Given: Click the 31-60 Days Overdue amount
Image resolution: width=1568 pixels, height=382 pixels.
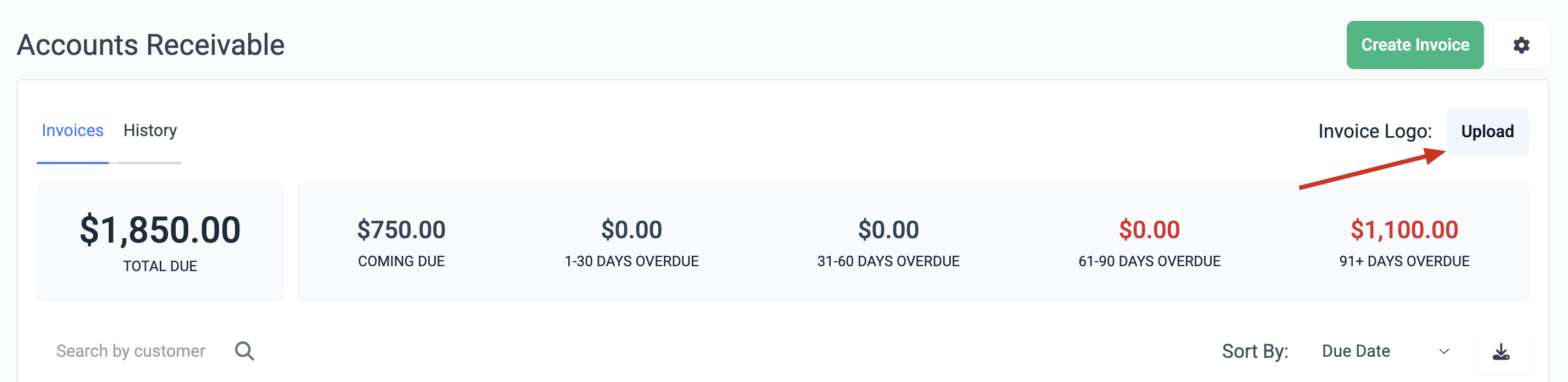Looking at the screenshot, I should click(x=888, y=230).
